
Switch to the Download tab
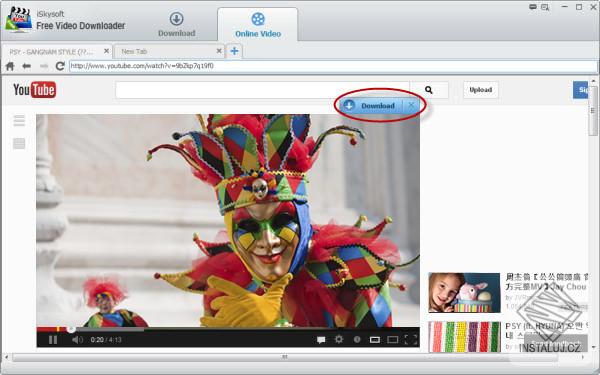coord(176,24)
